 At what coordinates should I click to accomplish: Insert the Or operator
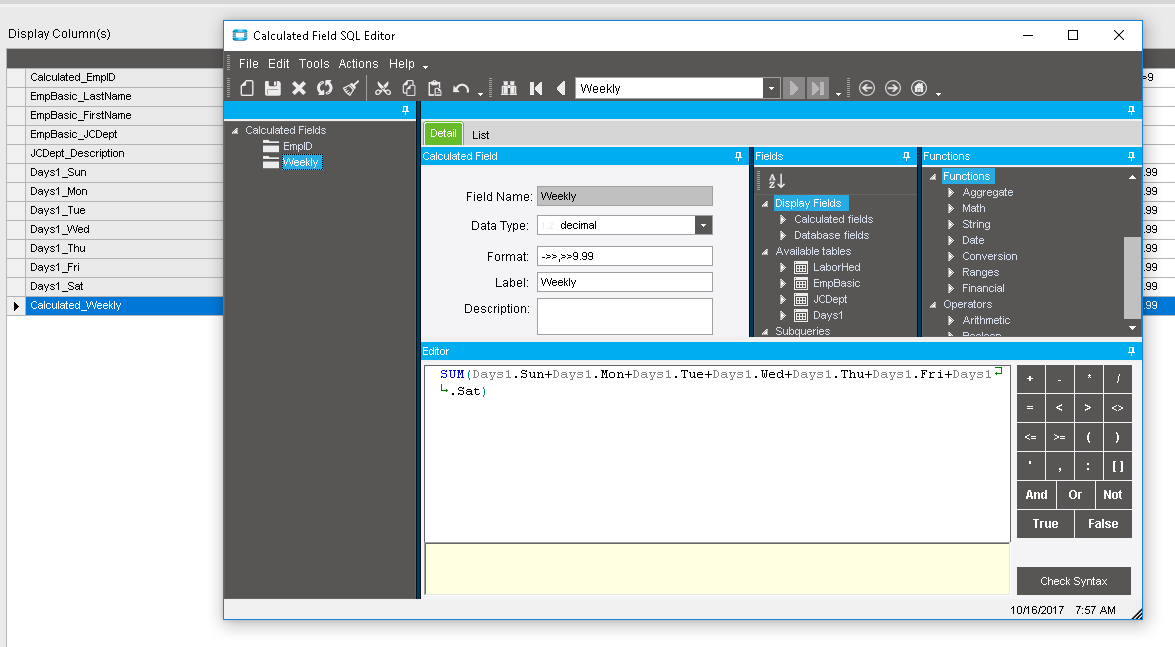(1075, 495)
